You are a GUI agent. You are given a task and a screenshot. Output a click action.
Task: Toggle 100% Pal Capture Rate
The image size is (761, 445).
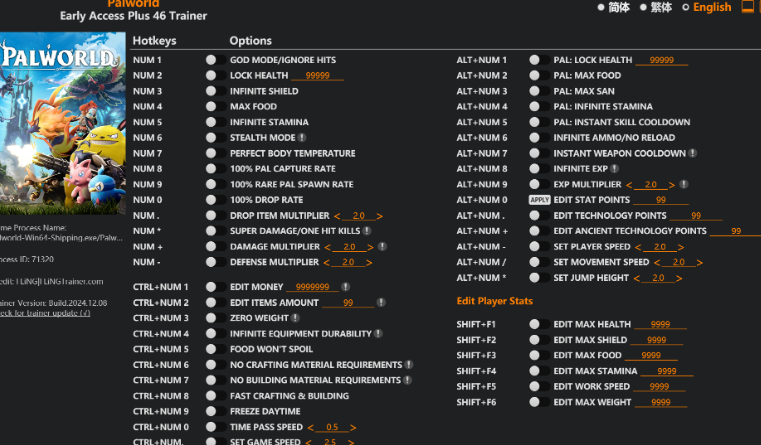point(215,168)
